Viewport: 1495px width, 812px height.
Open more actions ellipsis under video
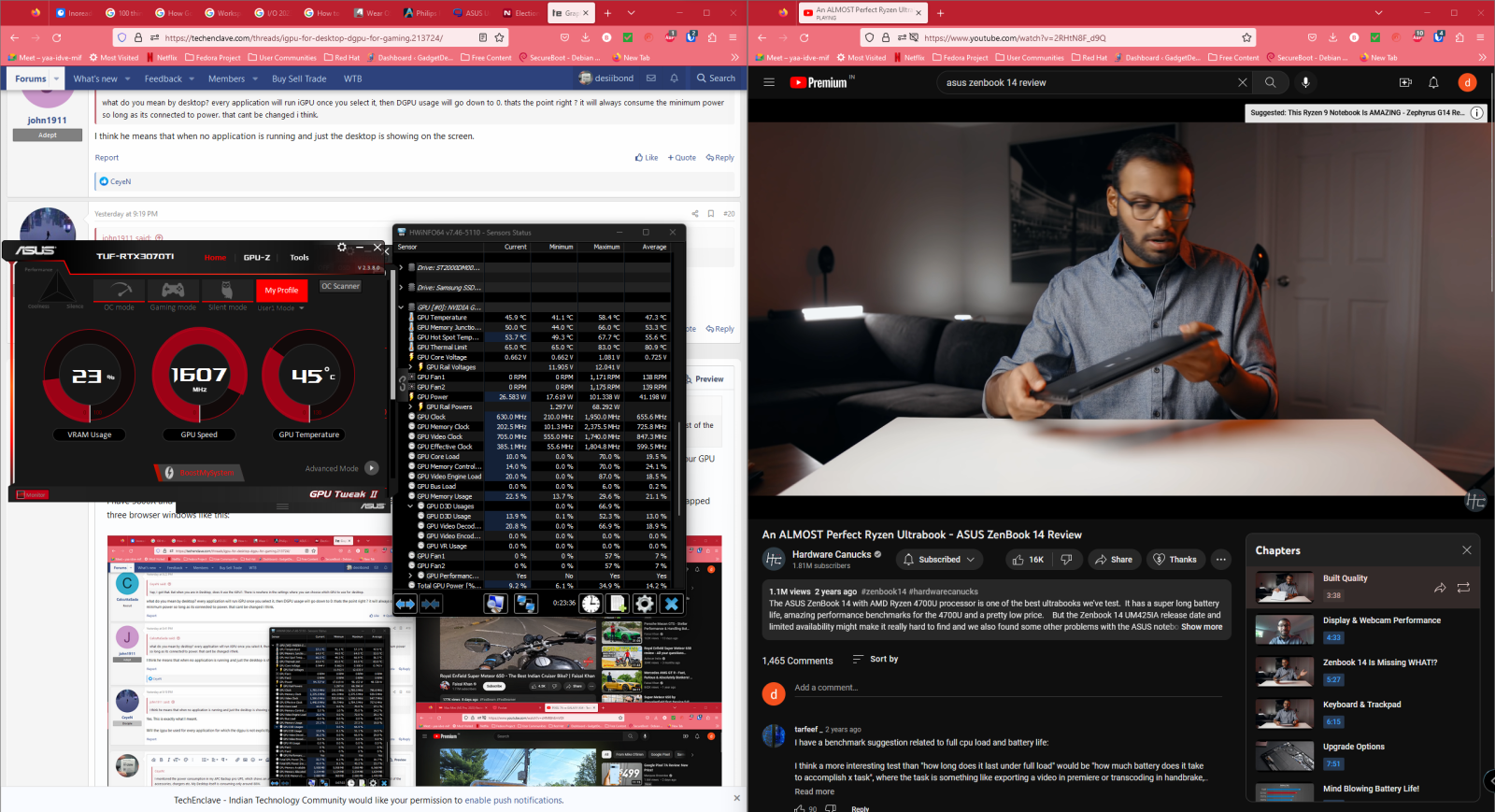click(1220, 559)
